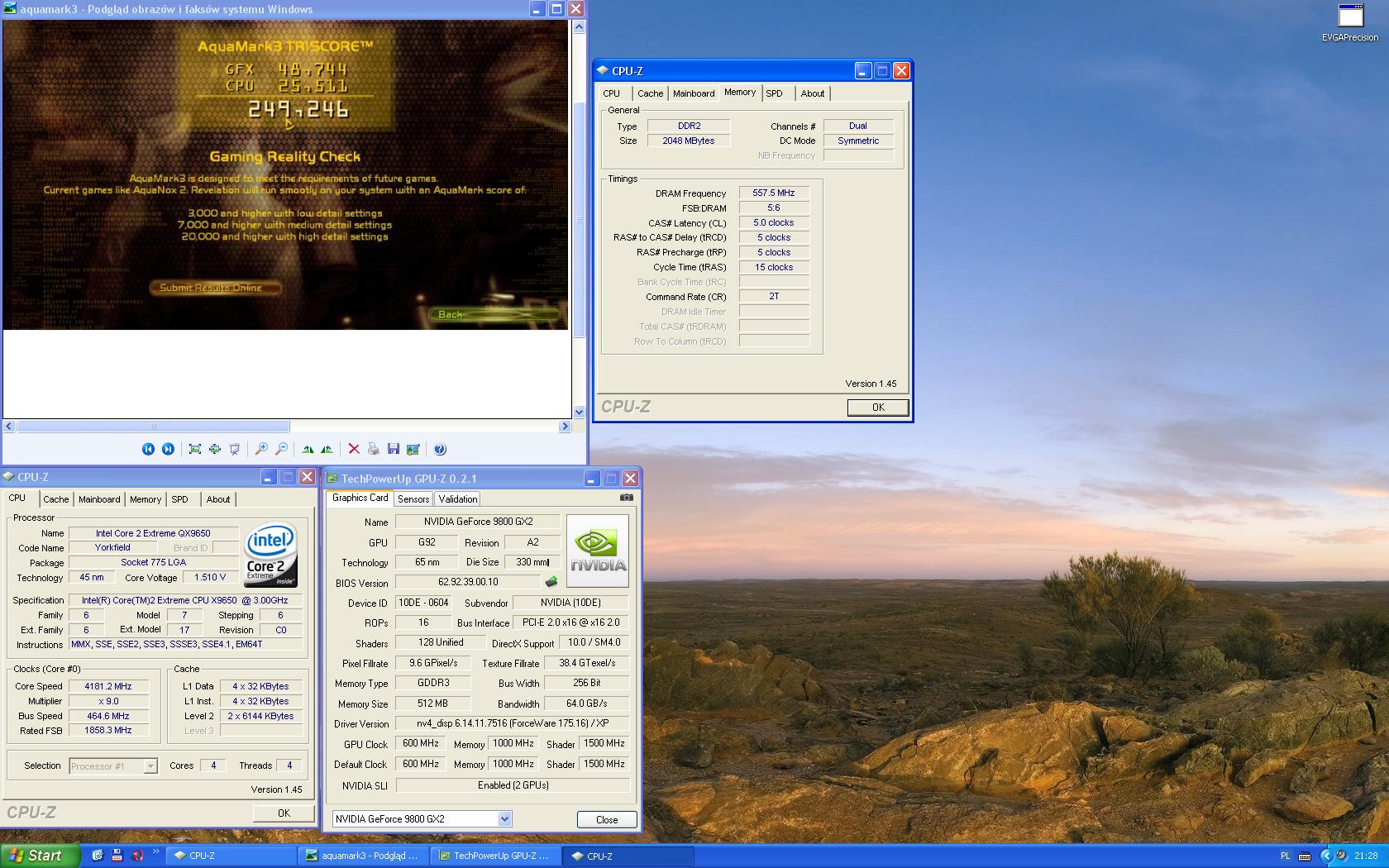Click viewer horizontal scrollbar right arrow
This screenshot has width=1389, height=868.
coord(565,427)
